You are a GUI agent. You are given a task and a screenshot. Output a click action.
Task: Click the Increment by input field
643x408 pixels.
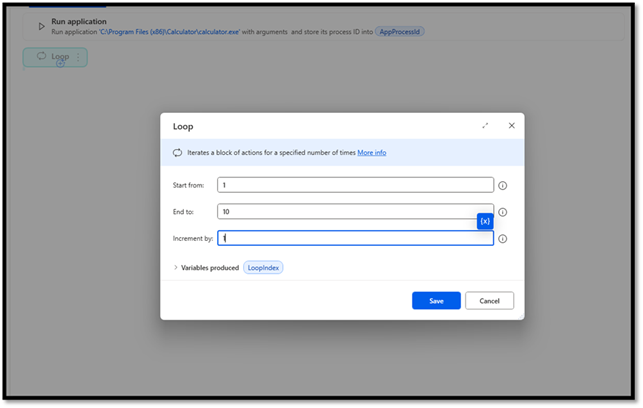tap(355, 239)
